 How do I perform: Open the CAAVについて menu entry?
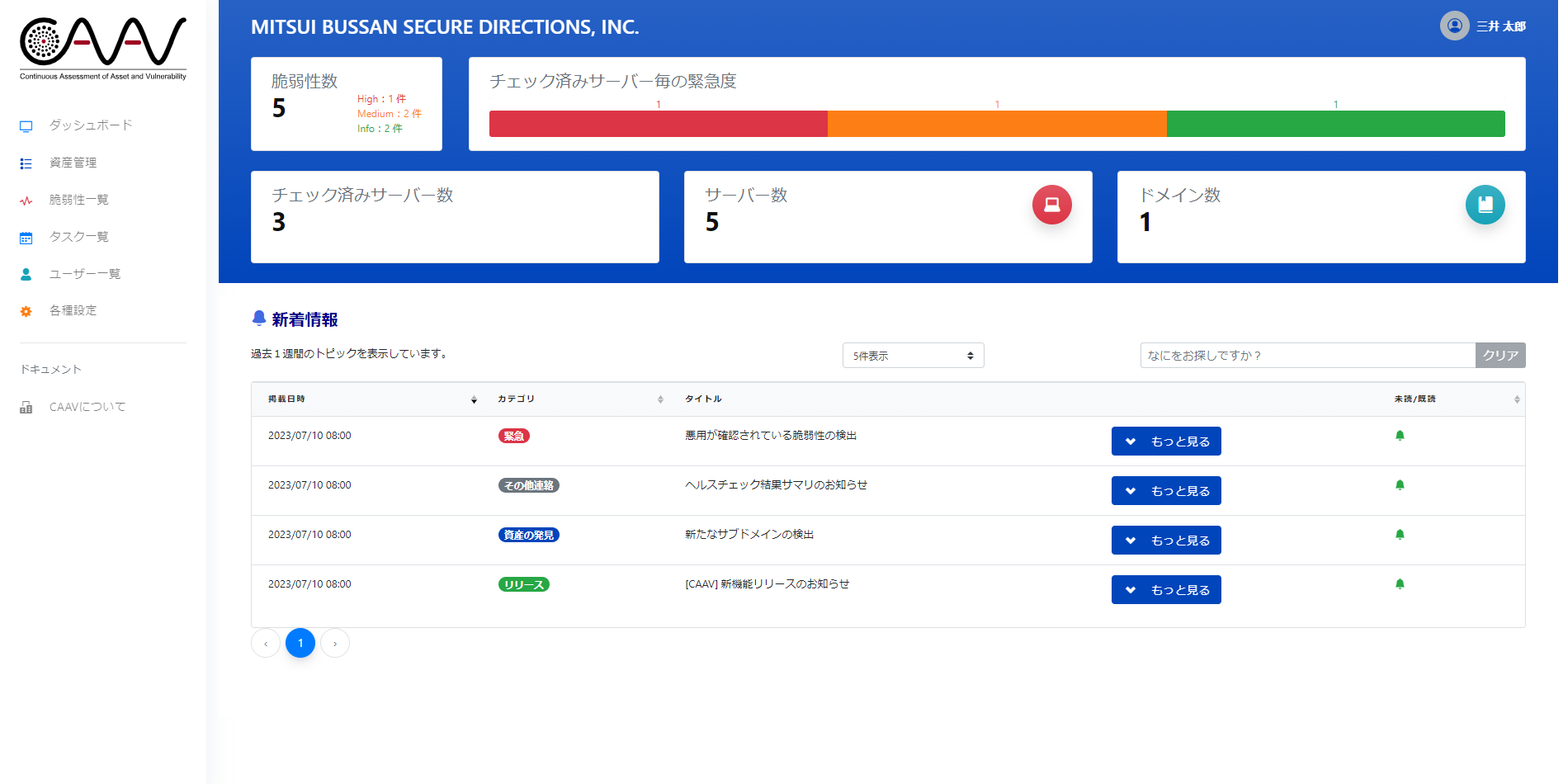coord(87,407)
